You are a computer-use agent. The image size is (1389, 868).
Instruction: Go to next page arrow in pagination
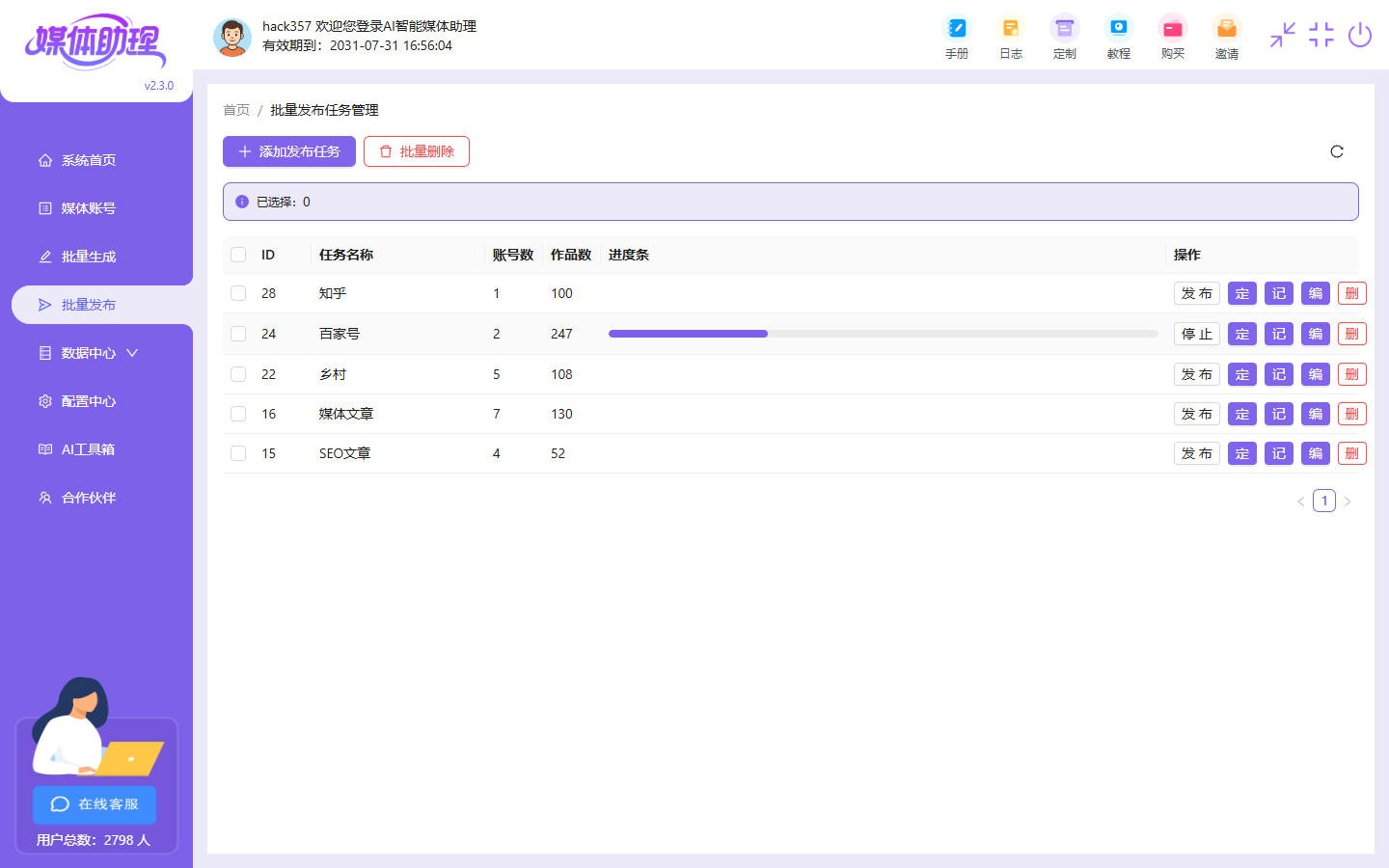pyautogui.click(x=1348, y=502)
